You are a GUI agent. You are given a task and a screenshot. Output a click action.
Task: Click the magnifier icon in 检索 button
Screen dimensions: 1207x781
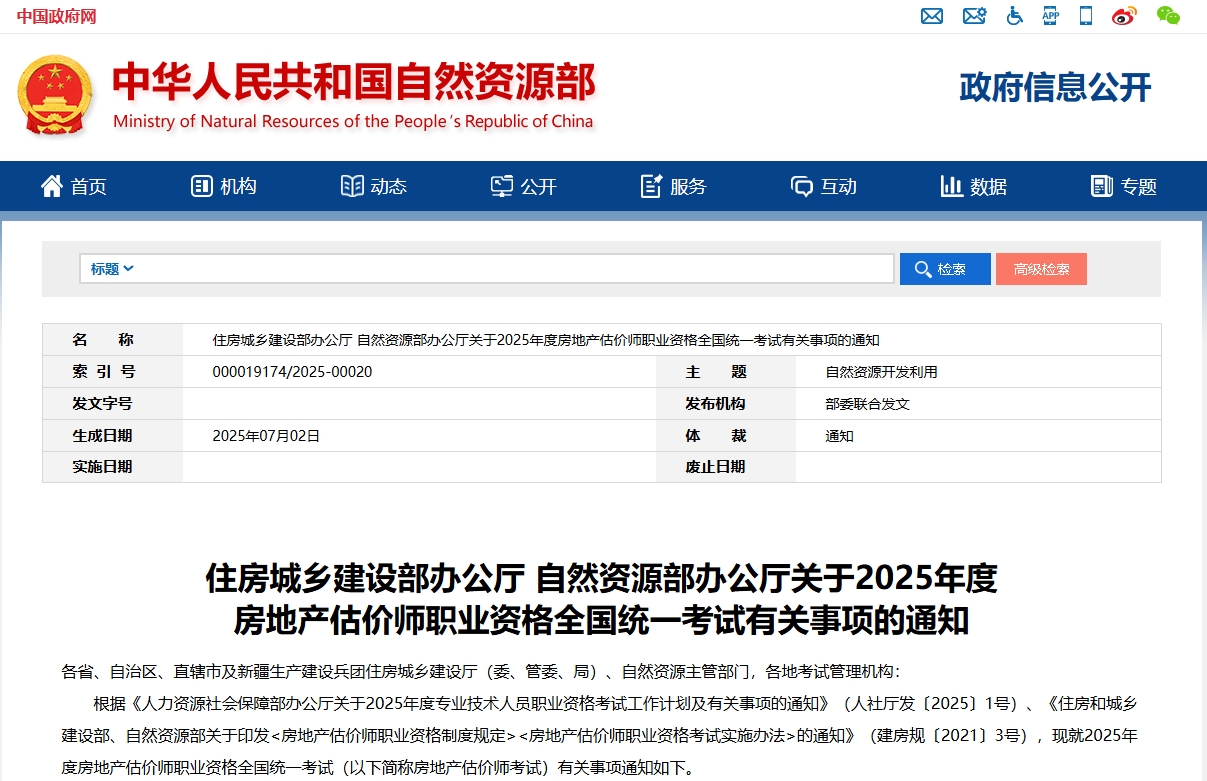(x=923, y=269)
